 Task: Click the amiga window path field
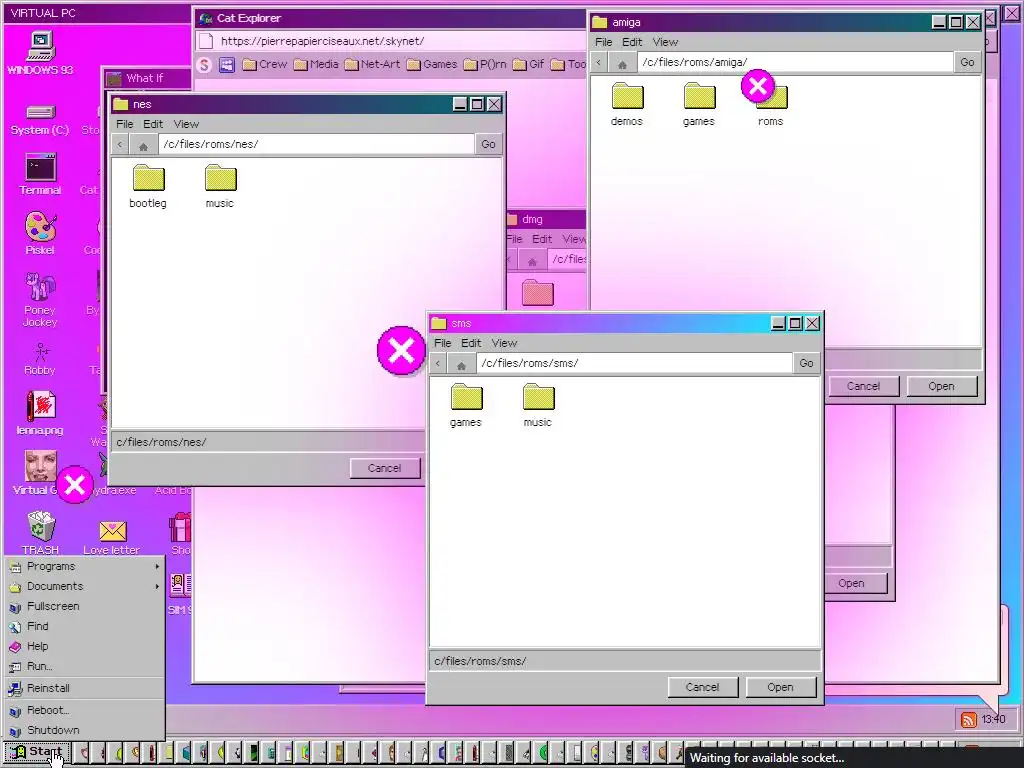coord(795,63)
